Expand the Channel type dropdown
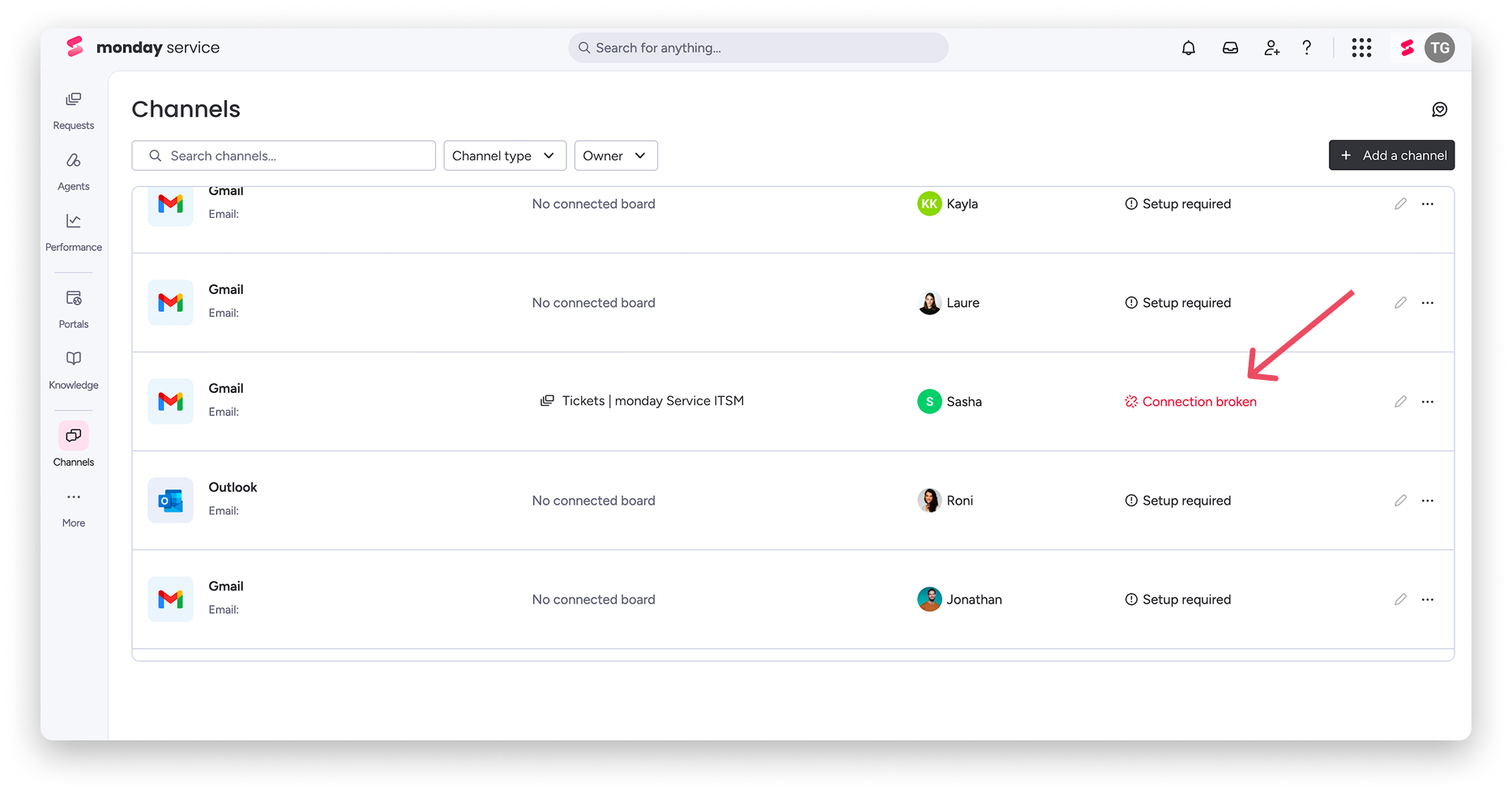1512x793 pixels. (x=505, y=156)
